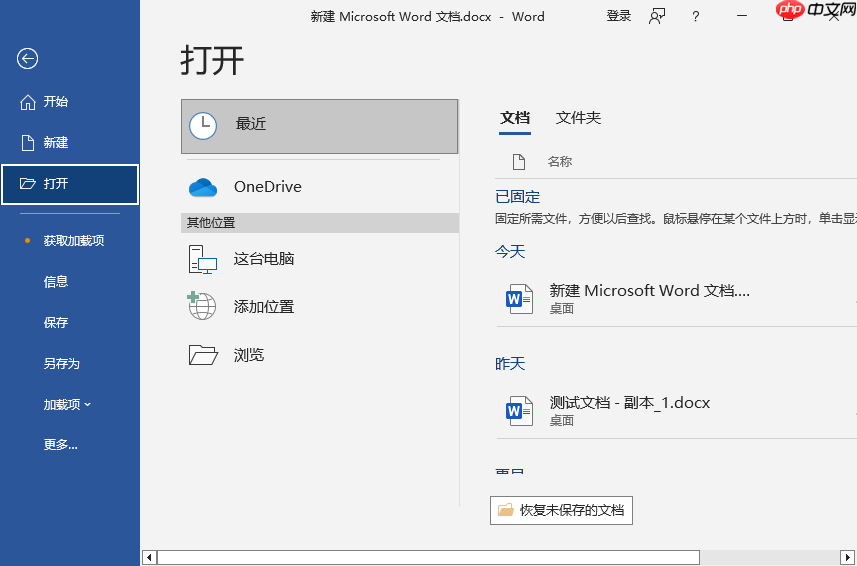Click 保存 in the sidebar

pyautogui.click(x=70, y=322)
